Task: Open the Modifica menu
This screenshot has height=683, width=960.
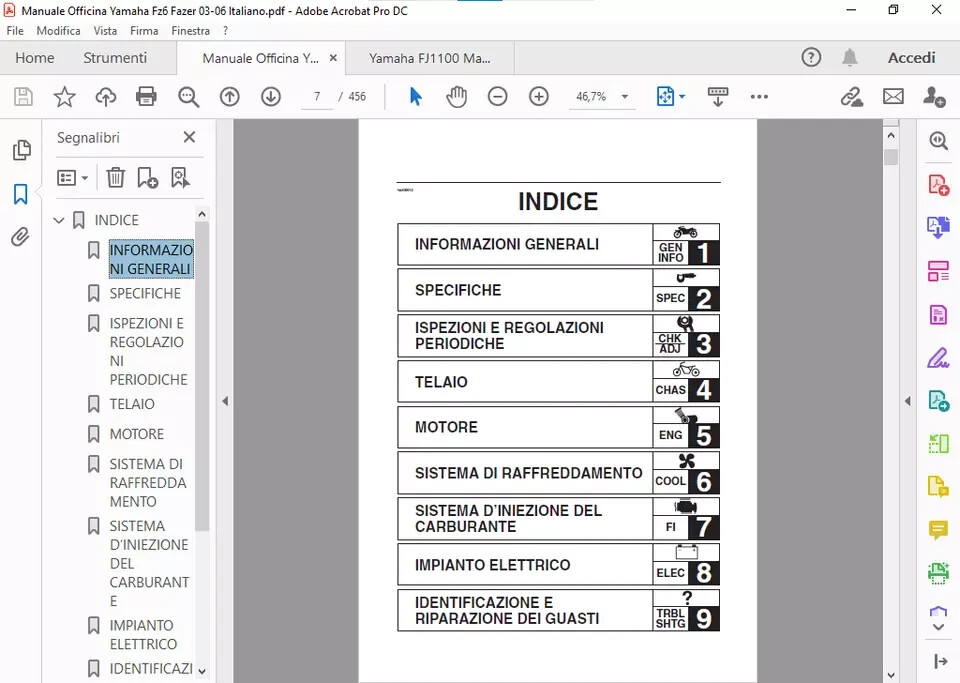Action: click(x=58, y=31)
